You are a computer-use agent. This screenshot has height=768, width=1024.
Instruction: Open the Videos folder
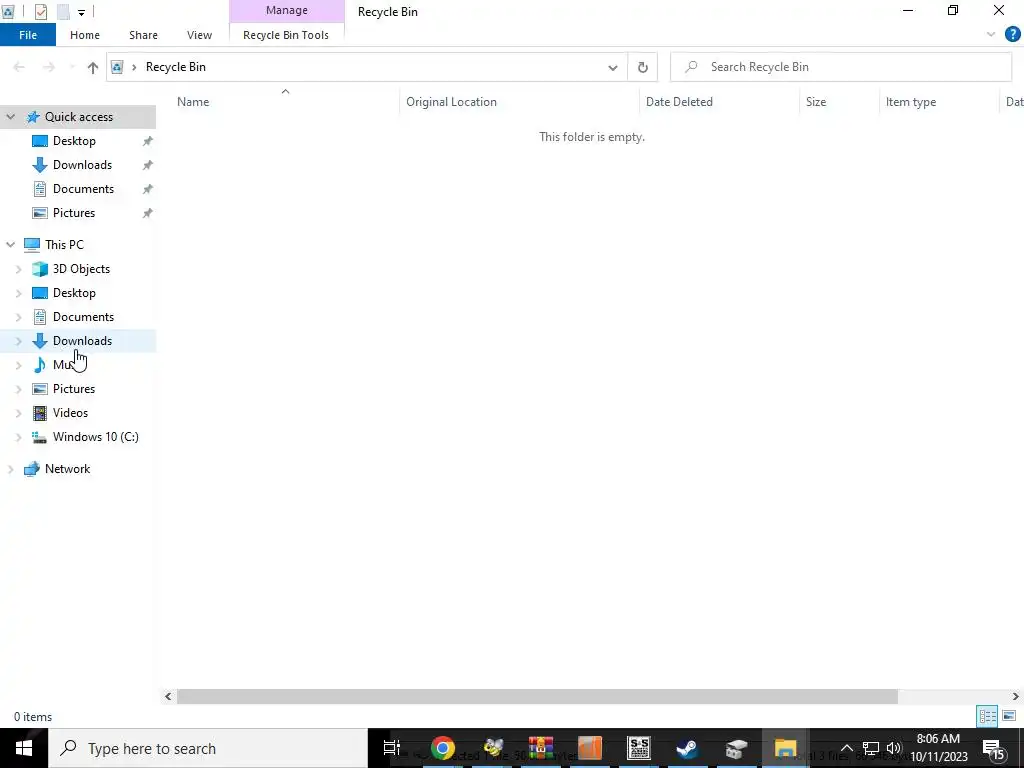point(70,413)
